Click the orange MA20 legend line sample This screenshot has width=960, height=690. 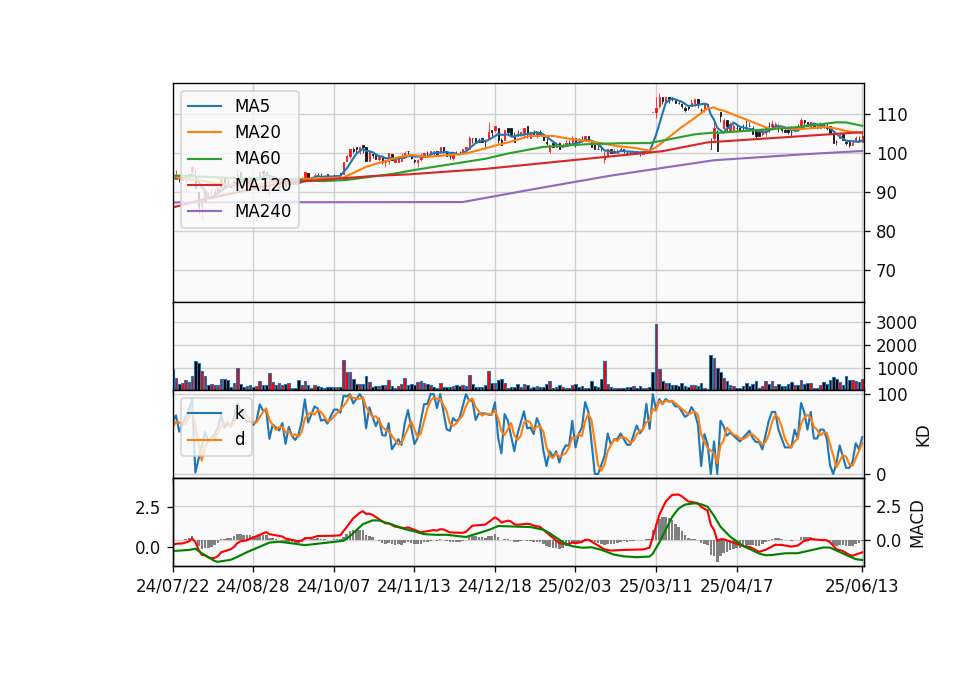[204, 132]
